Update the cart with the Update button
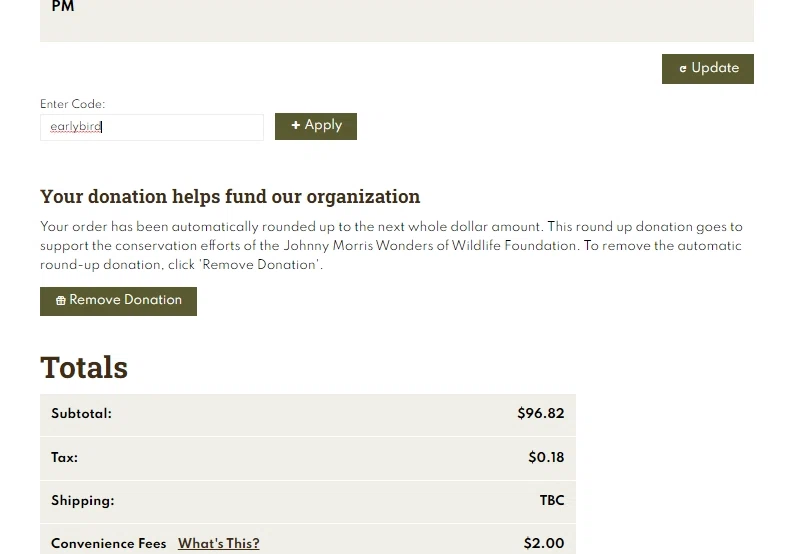The width and height of the screenshot is (794, 554). pyautogui.click(x=707, y=69)
